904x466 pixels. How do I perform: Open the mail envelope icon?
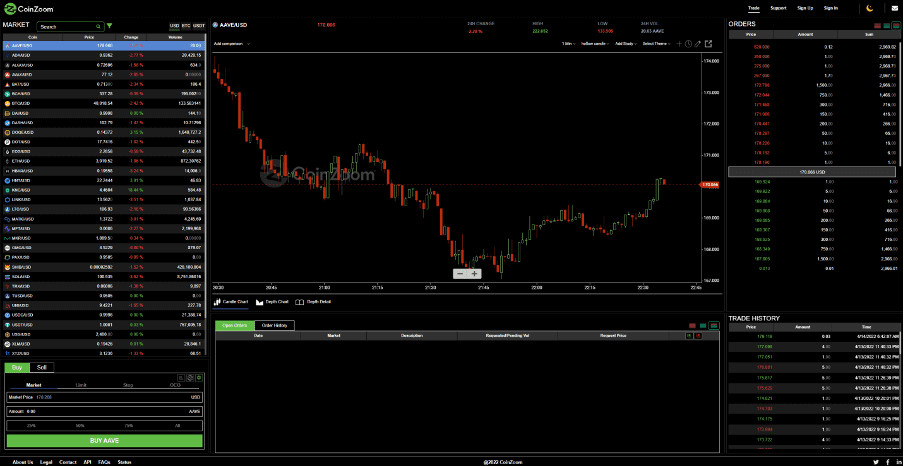895,8
